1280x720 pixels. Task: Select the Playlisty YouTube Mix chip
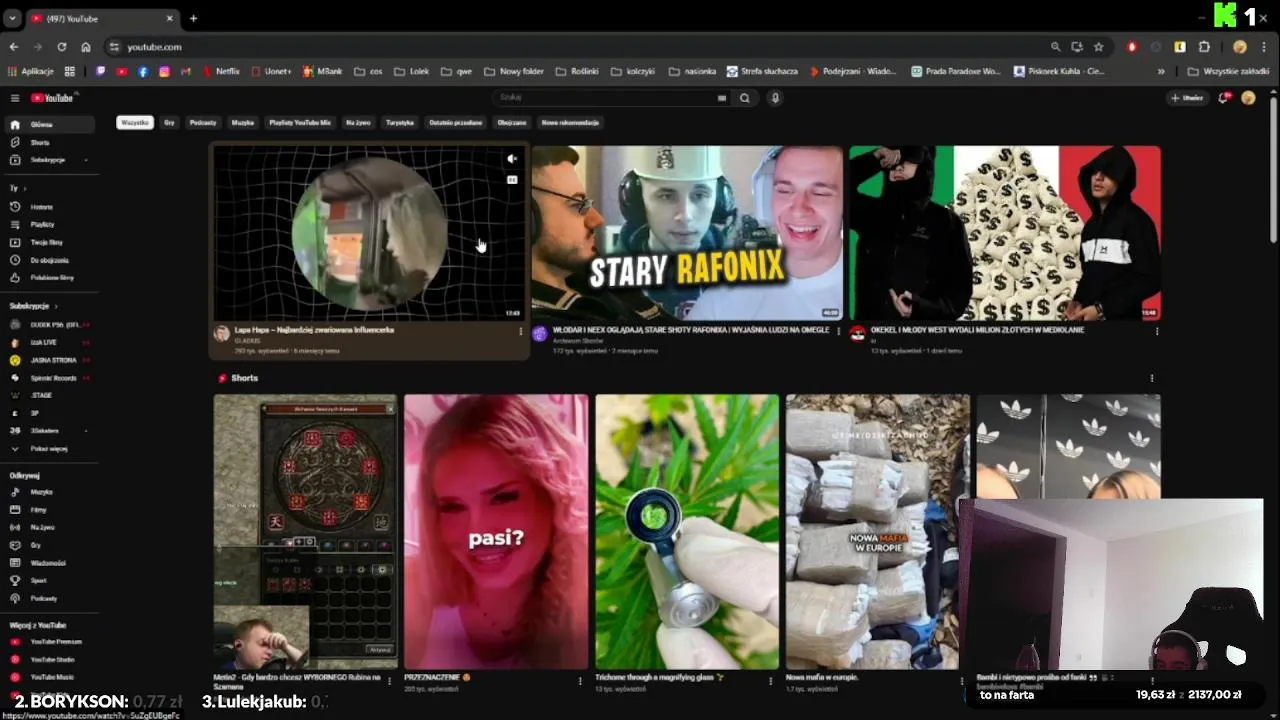click(x=300, y=122)
